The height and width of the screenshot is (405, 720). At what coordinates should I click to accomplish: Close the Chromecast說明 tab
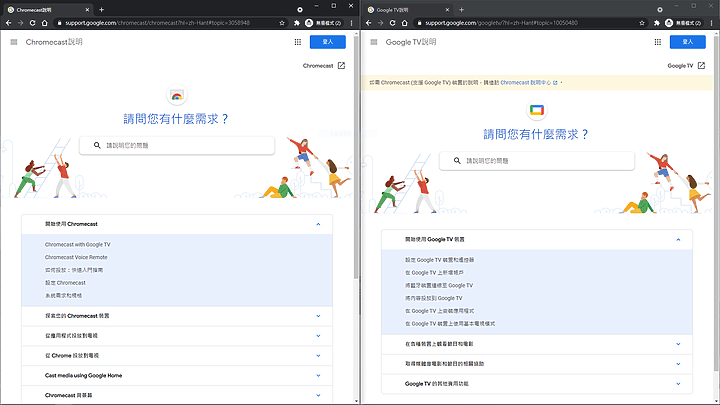(87, 10)
